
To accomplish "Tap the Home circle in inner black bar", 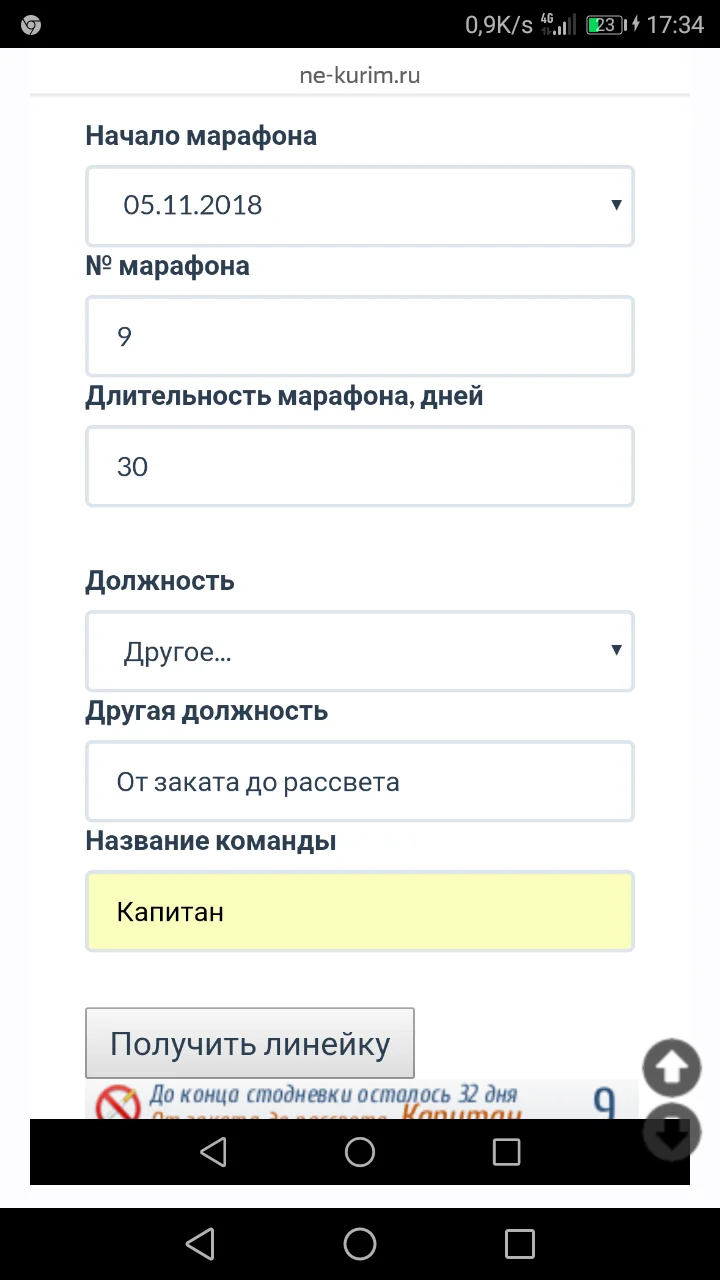I will coord(360,1152).
